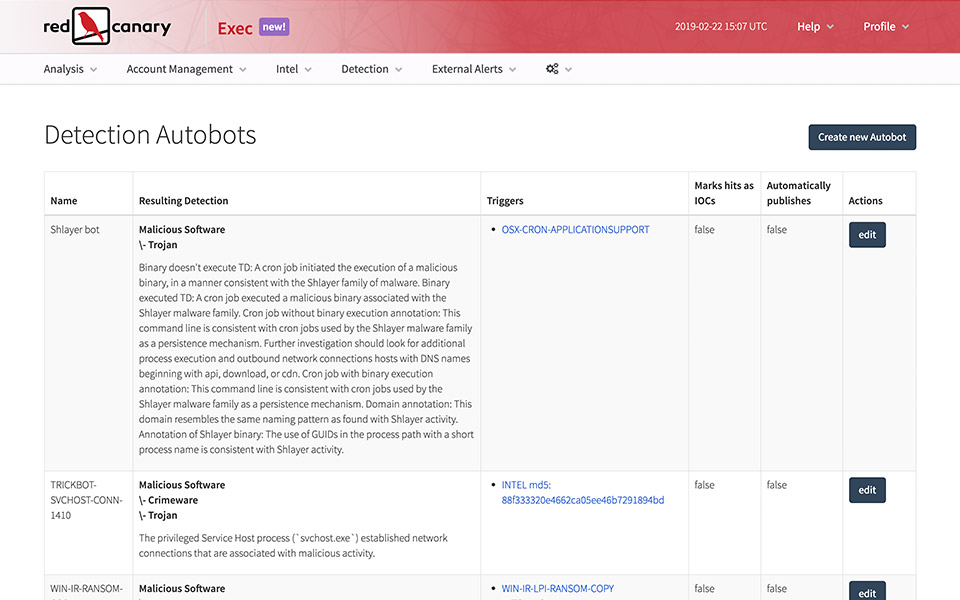The width and height of the screenshot is (960, 600).
Task: Click the Detection Autobots page heading
Action: [x=150, y=135]
